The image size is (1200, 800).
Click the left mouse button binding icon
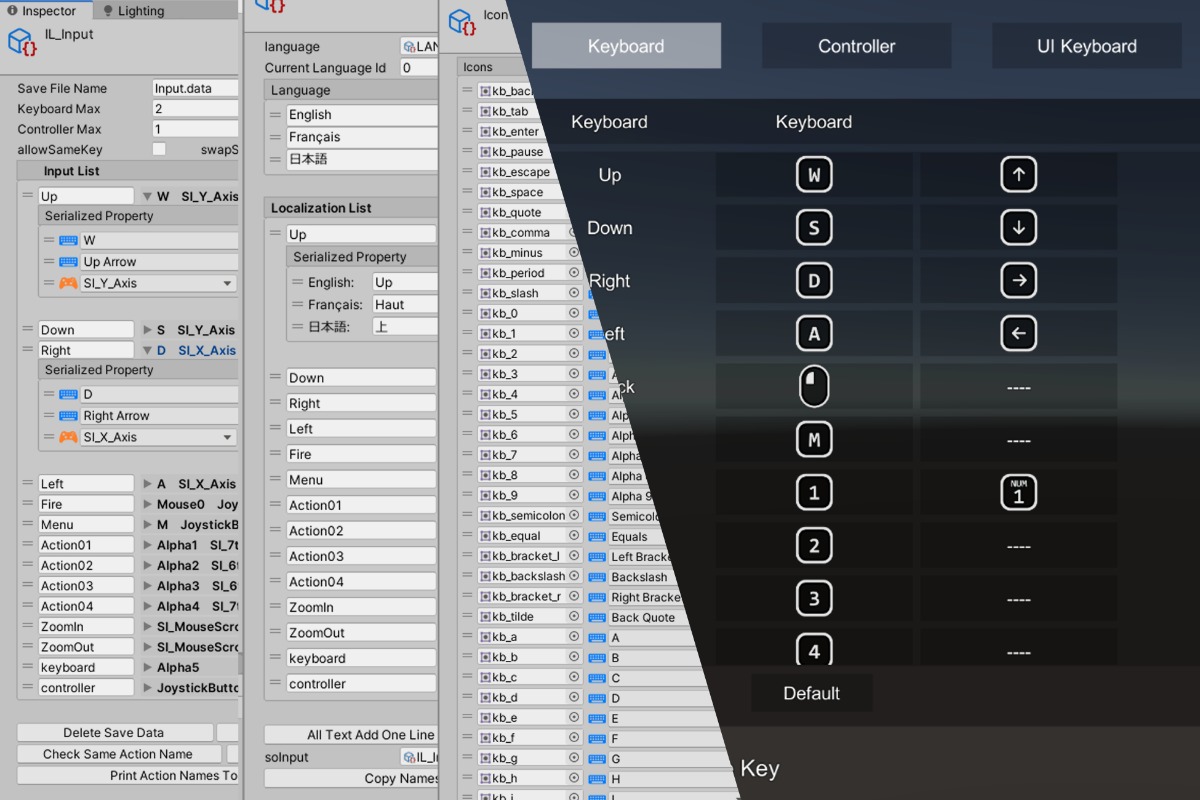[814, 387]
